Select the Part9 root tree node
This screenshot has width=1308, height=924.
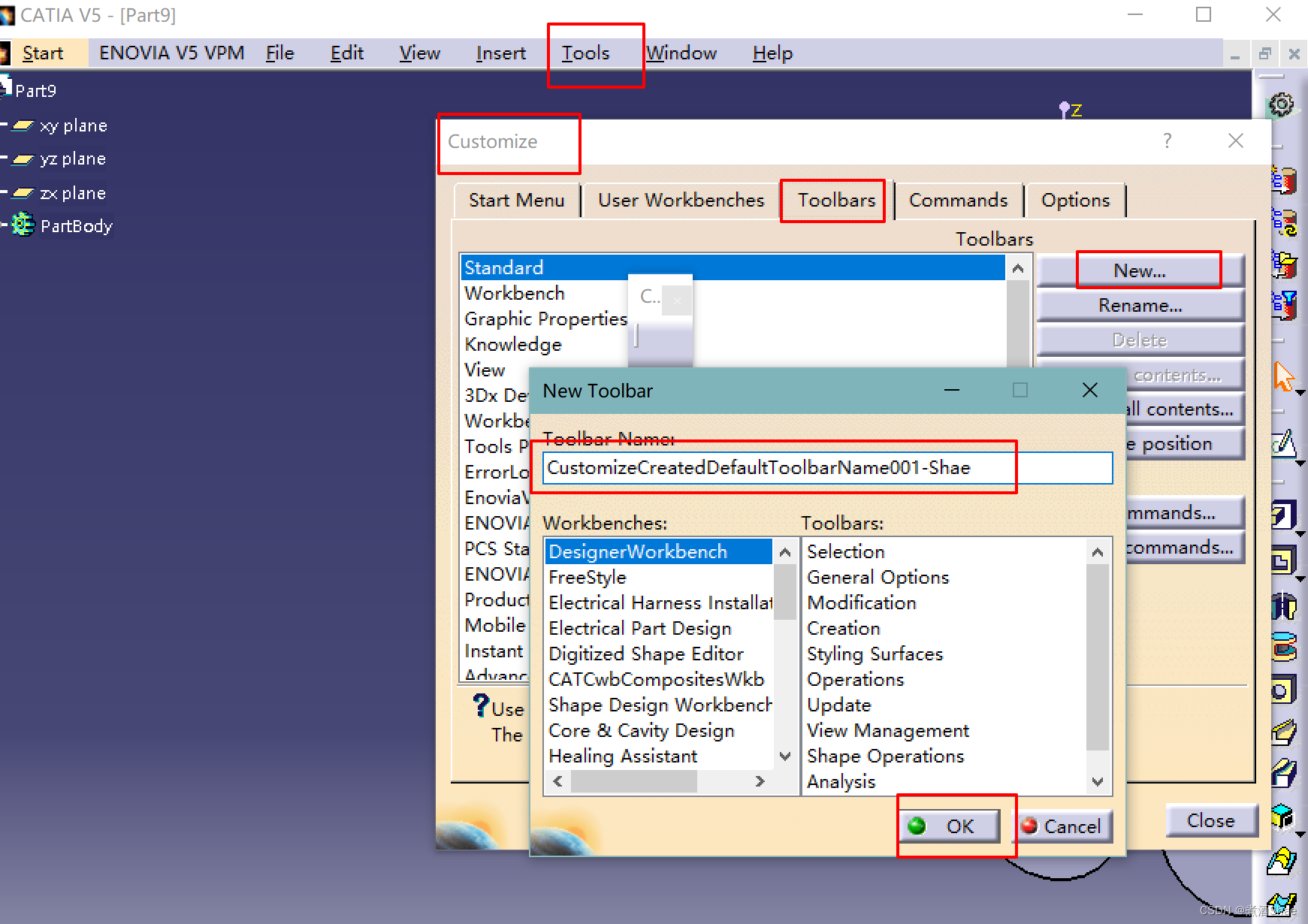pos(35,91)
